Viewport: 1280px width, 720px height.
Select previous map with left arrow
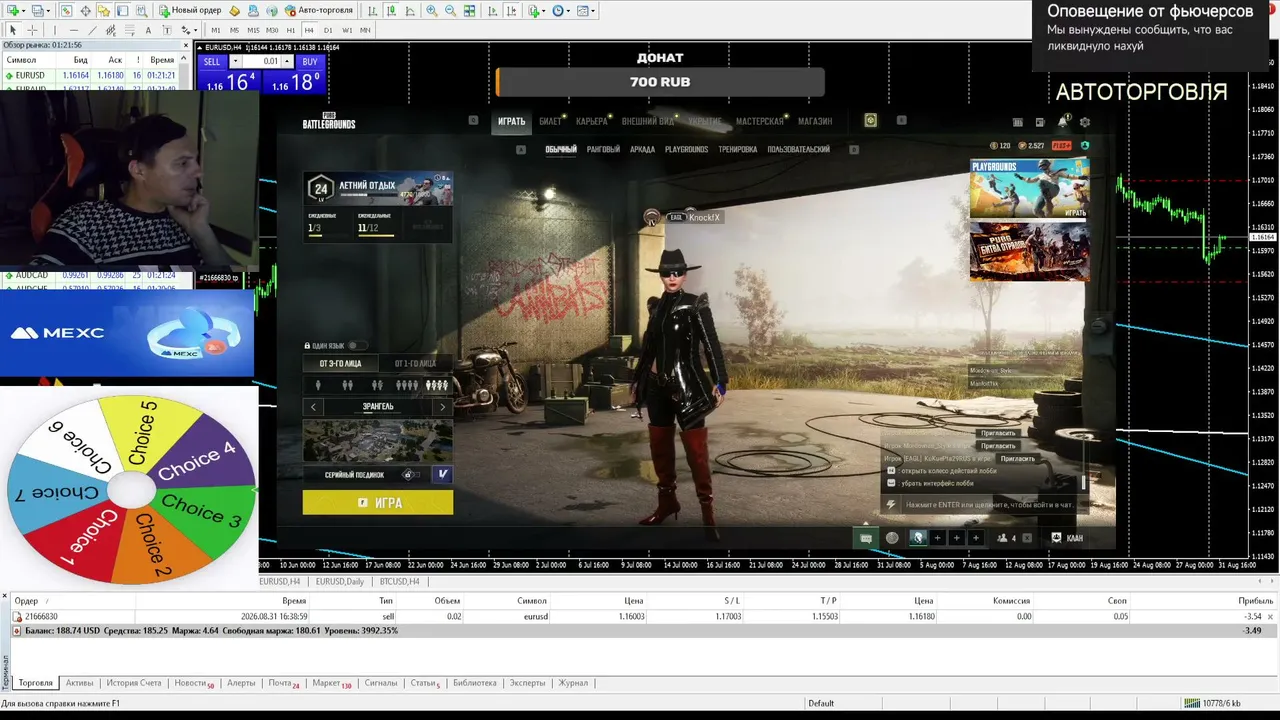coord(313,407)
